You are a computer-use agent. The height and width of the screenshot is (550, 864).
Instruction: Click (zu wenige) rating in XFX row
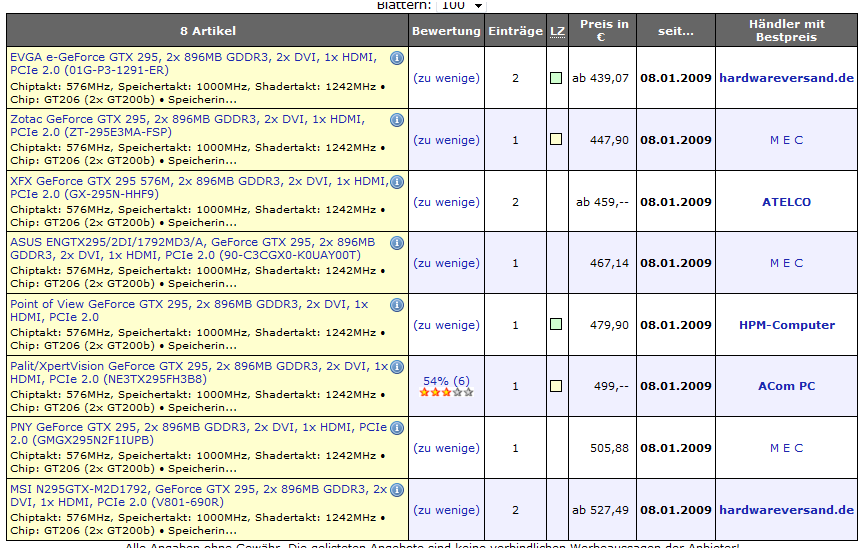tap(446, 202)
